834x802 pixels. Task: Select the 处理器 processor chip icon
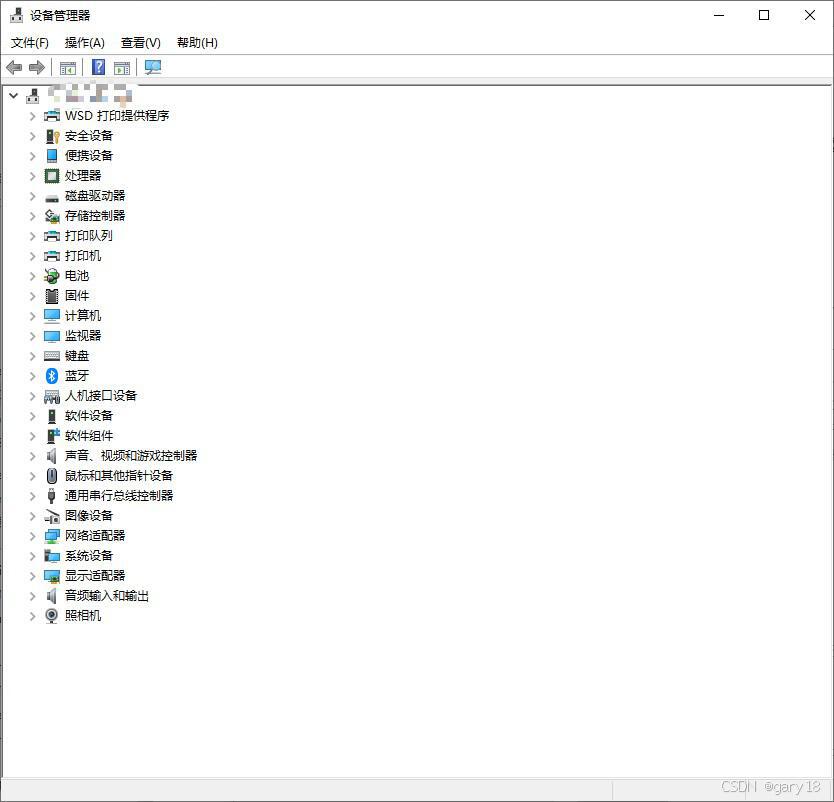pyautogui.click(x=52, y=176)
